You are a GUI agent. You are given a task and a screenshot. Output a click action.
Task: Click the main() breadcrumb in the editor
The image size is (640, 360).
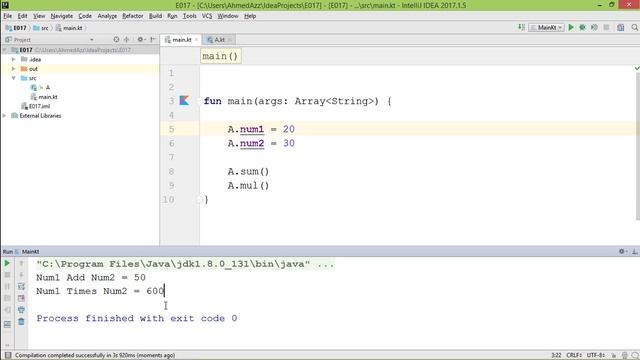tap(220, 56)
